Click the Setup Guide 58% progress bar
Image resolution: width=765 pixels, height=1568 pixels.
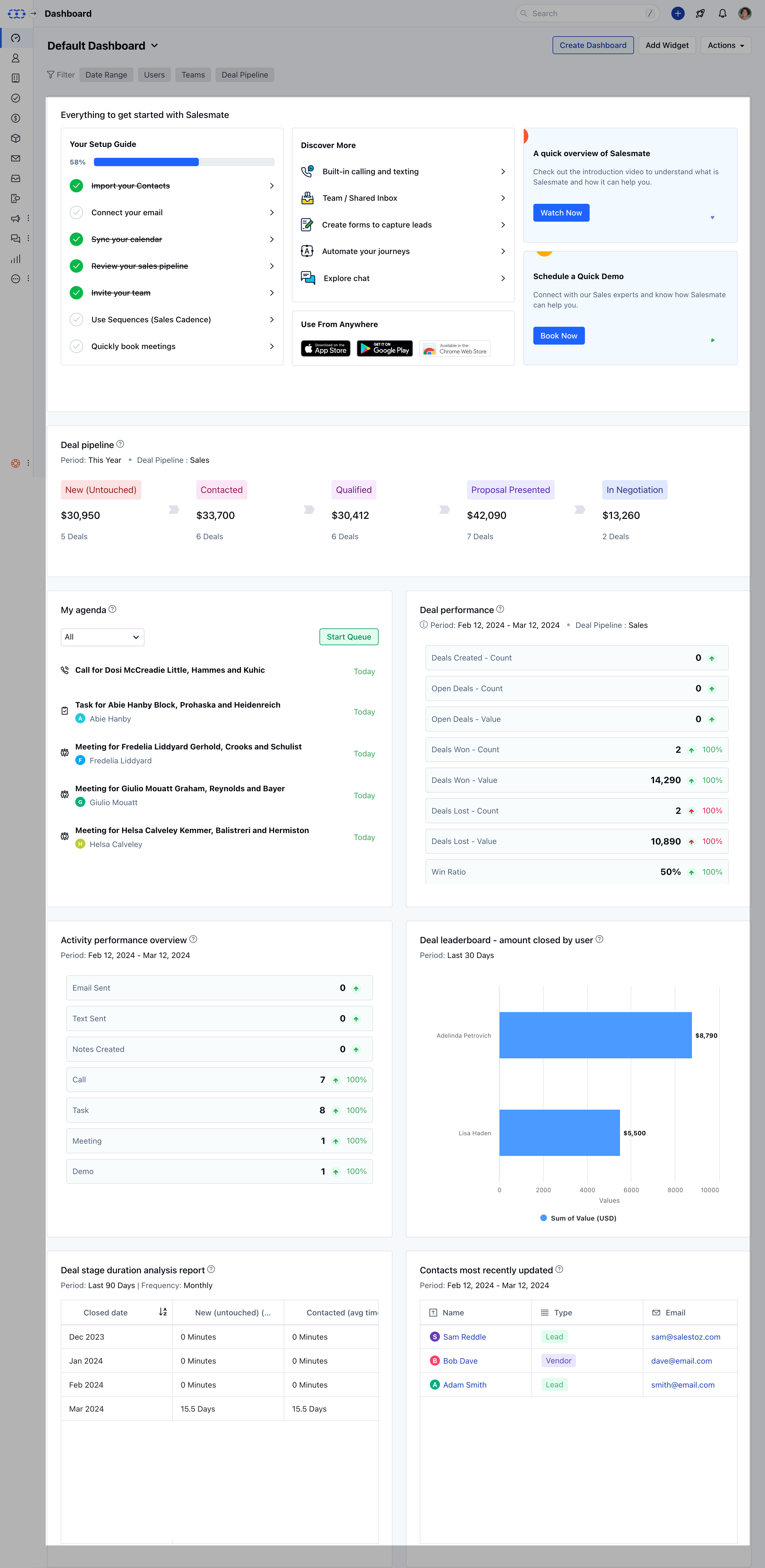pos(184,162)
